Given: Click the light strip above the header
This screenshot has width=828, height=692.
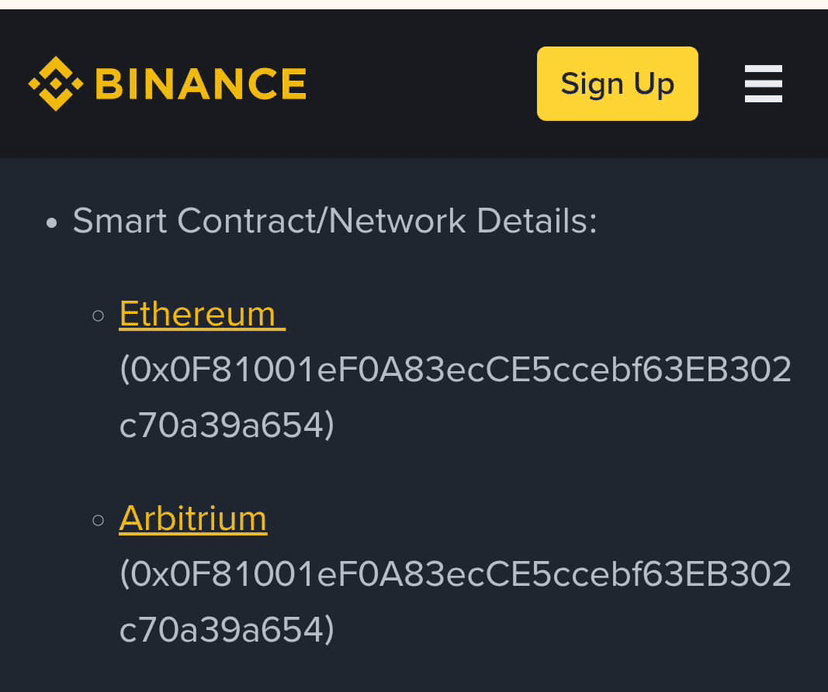Looking at the screenshot, I should coord(414,4).
